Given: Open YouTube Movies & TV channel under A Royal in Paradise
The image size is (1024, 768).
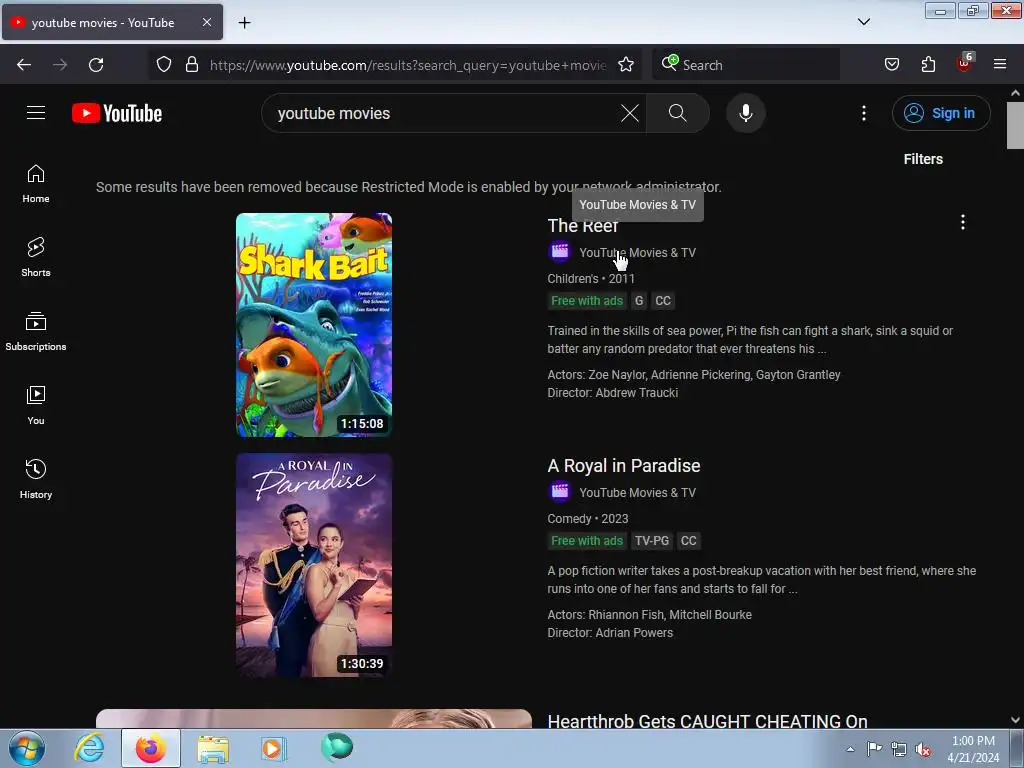Looking at the screenshot, I should point(637,492).
